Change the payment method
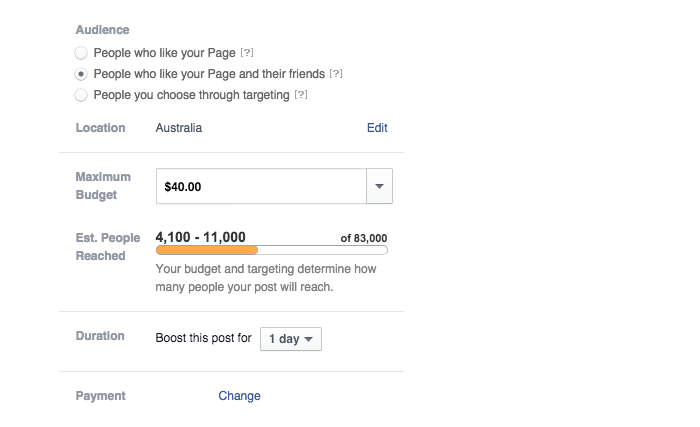 click(x=239, y=396)
